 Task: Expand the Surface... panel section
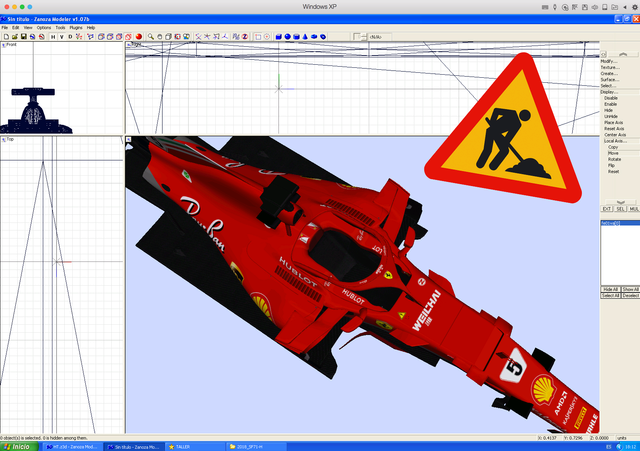pos(610,80)
